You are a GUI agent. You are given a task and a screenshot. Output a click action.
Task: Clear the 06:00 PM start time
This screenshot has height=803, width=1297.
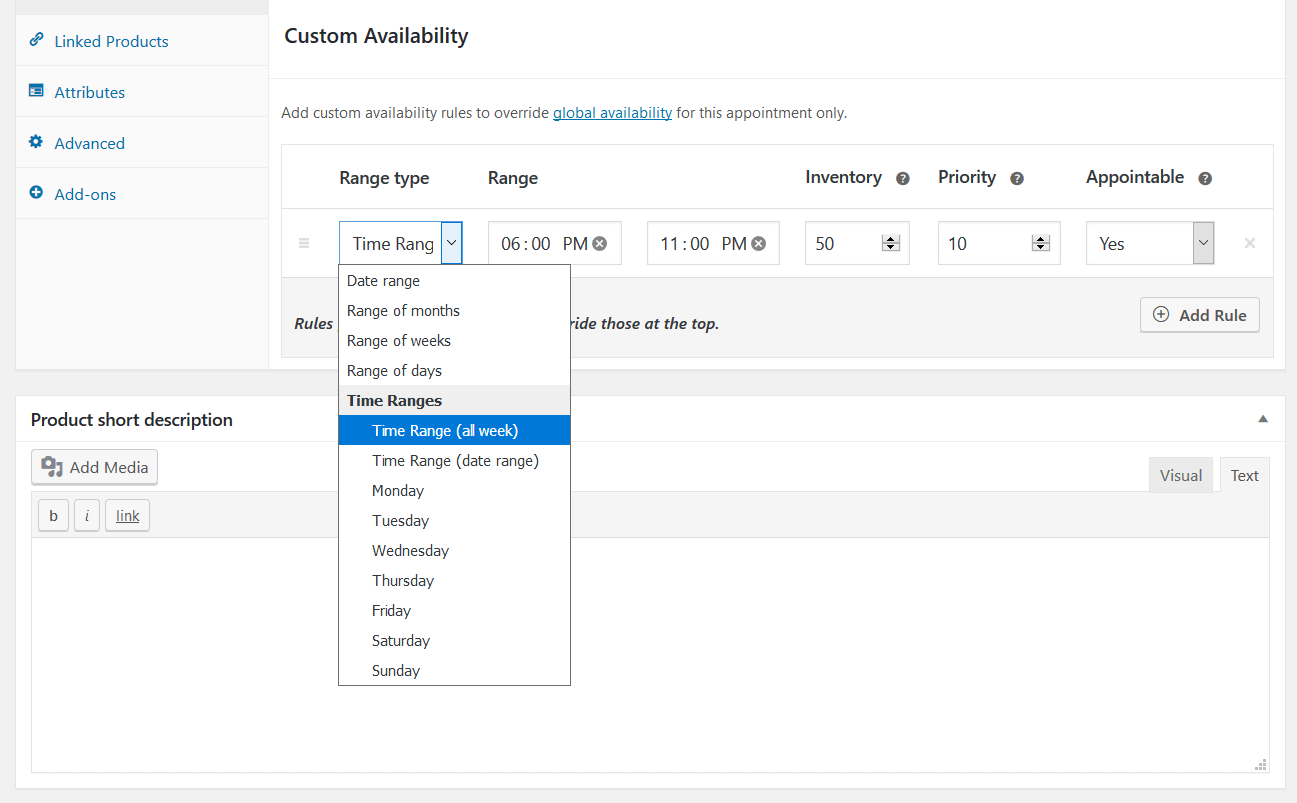(599, 243)
